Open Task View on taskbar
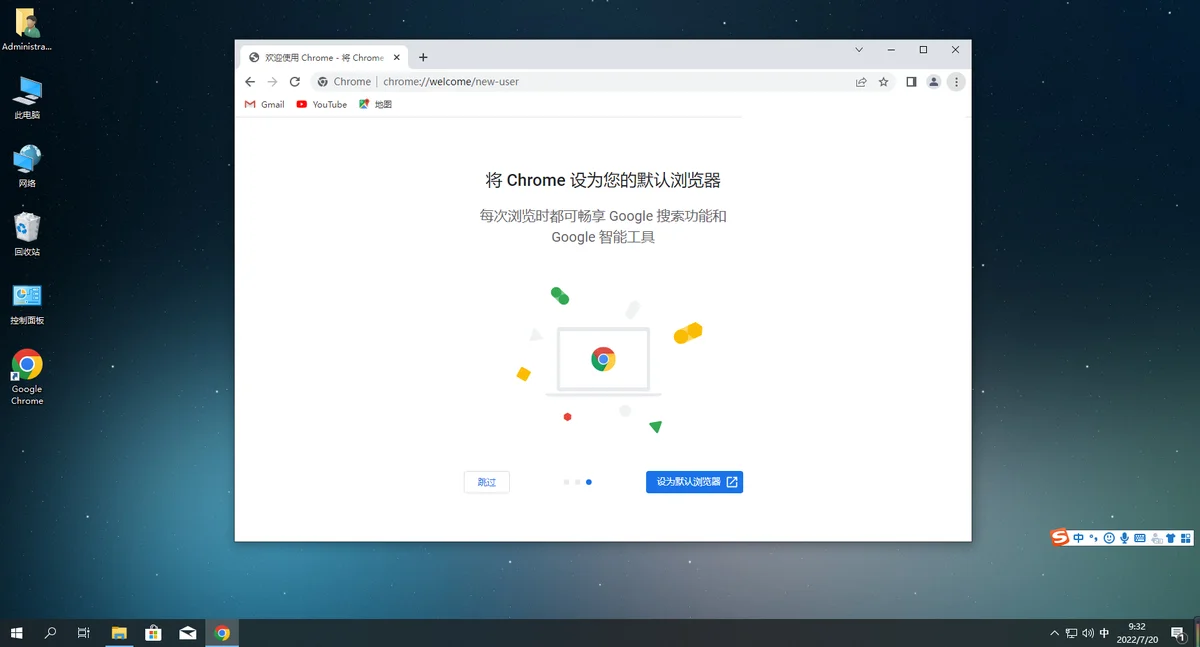This screenshot has height=647, width=1200. pos(84,633)
